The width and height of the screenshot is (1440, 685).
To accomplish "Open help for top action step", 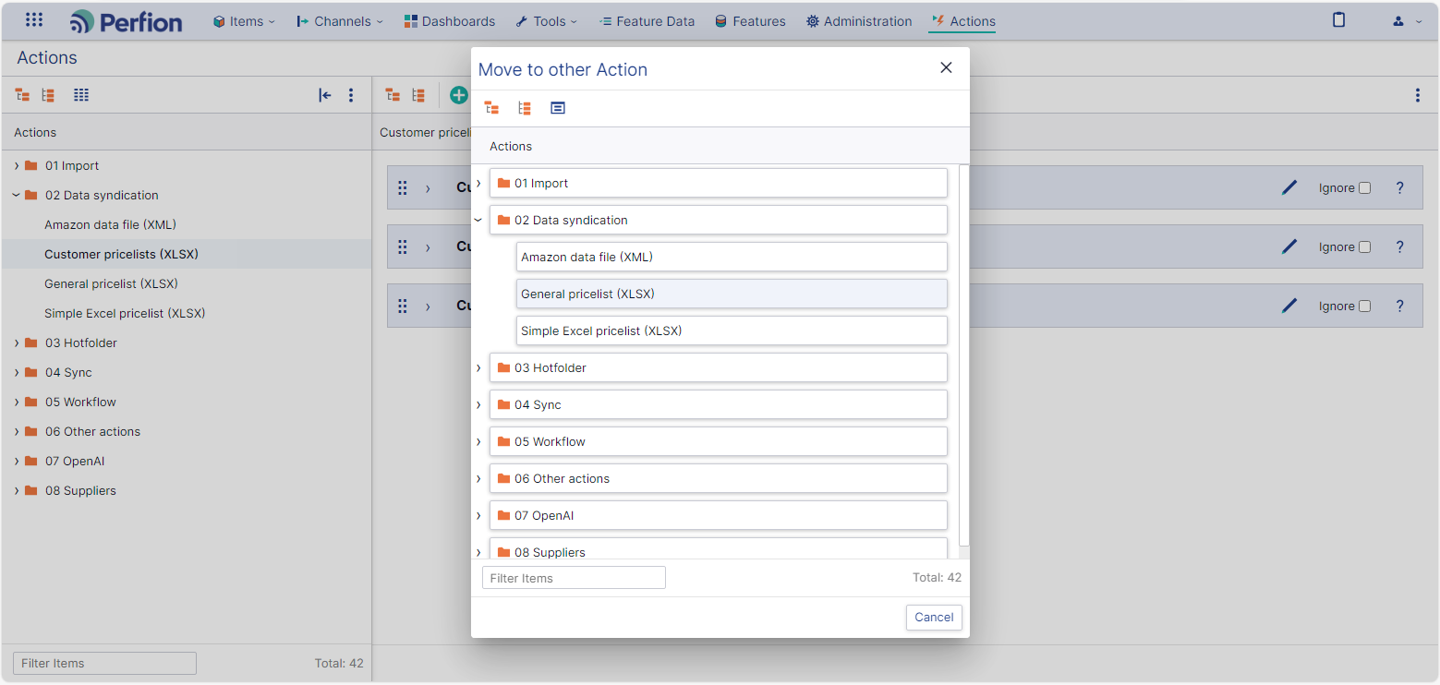I will (1400, 187).
